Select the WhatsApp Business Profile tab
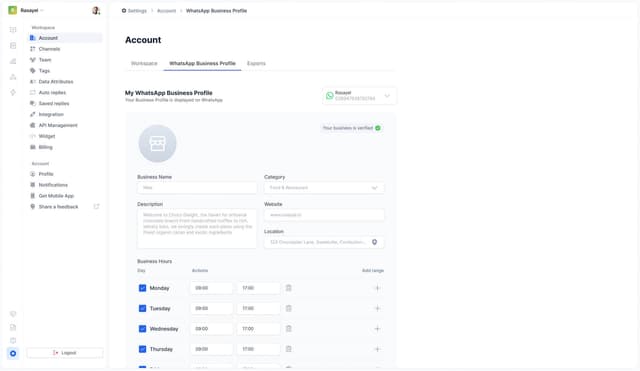 [x=202, y=63]
